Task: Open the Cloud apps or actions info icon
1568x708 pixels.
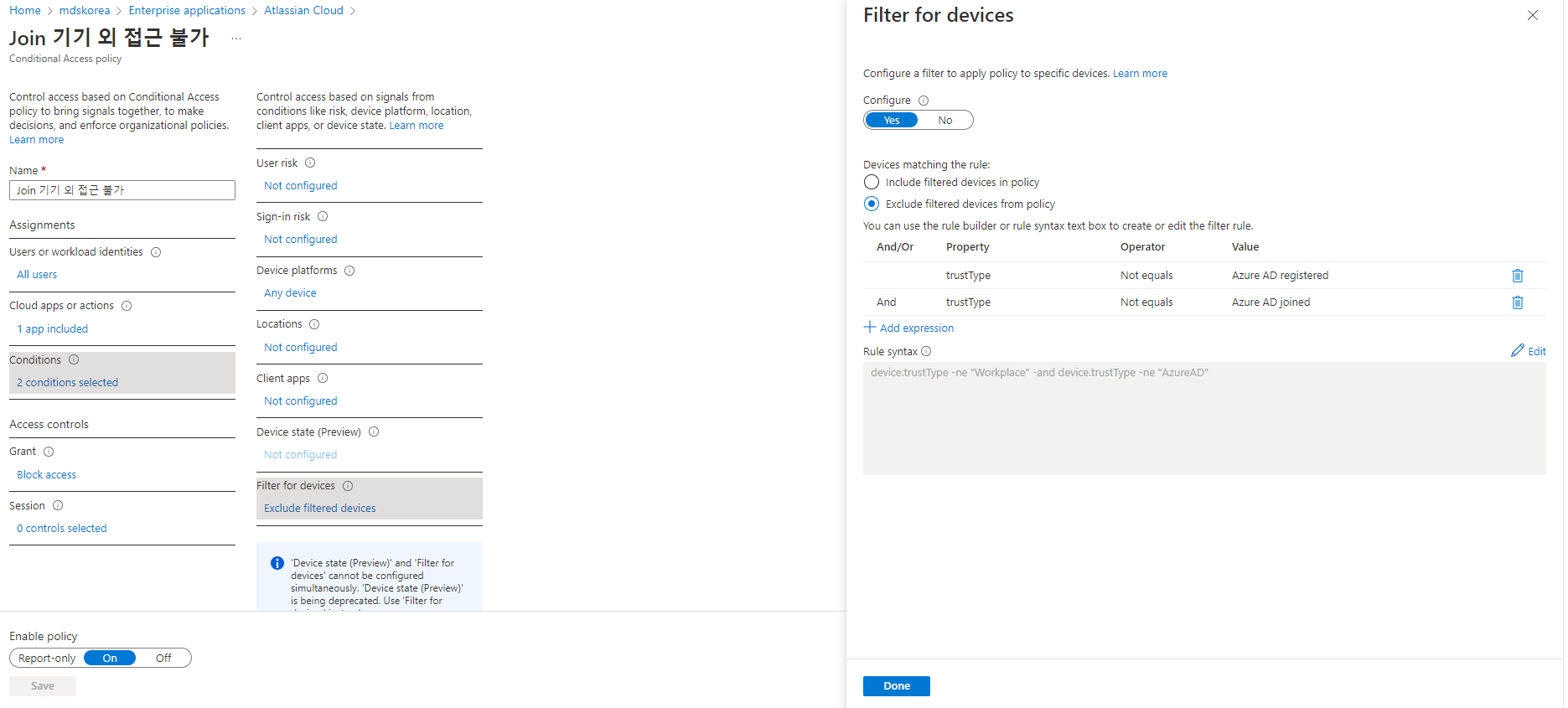Action: [127, 306]
